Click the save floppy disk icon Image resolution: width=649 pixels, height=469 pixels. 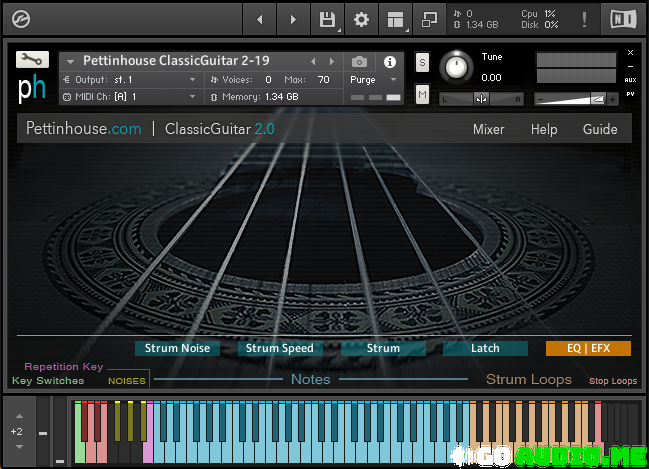[x=327, y=19]
